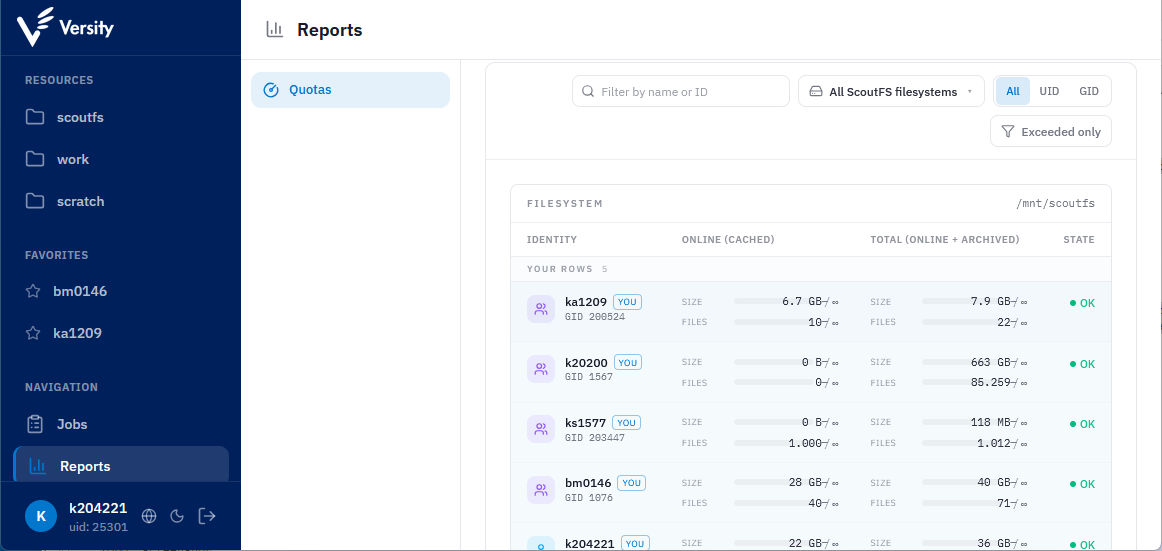Click the Versity logo
This screenshot has height=551, width=1162.
(66, 27)
